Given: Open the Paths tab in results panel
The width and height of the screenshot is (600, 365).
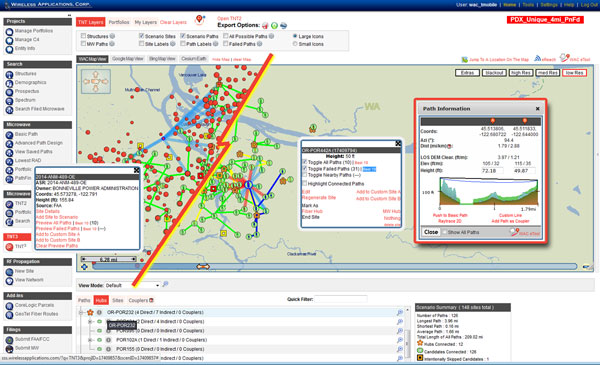Looking at the screenshot, I should click(x=84, y=300).
